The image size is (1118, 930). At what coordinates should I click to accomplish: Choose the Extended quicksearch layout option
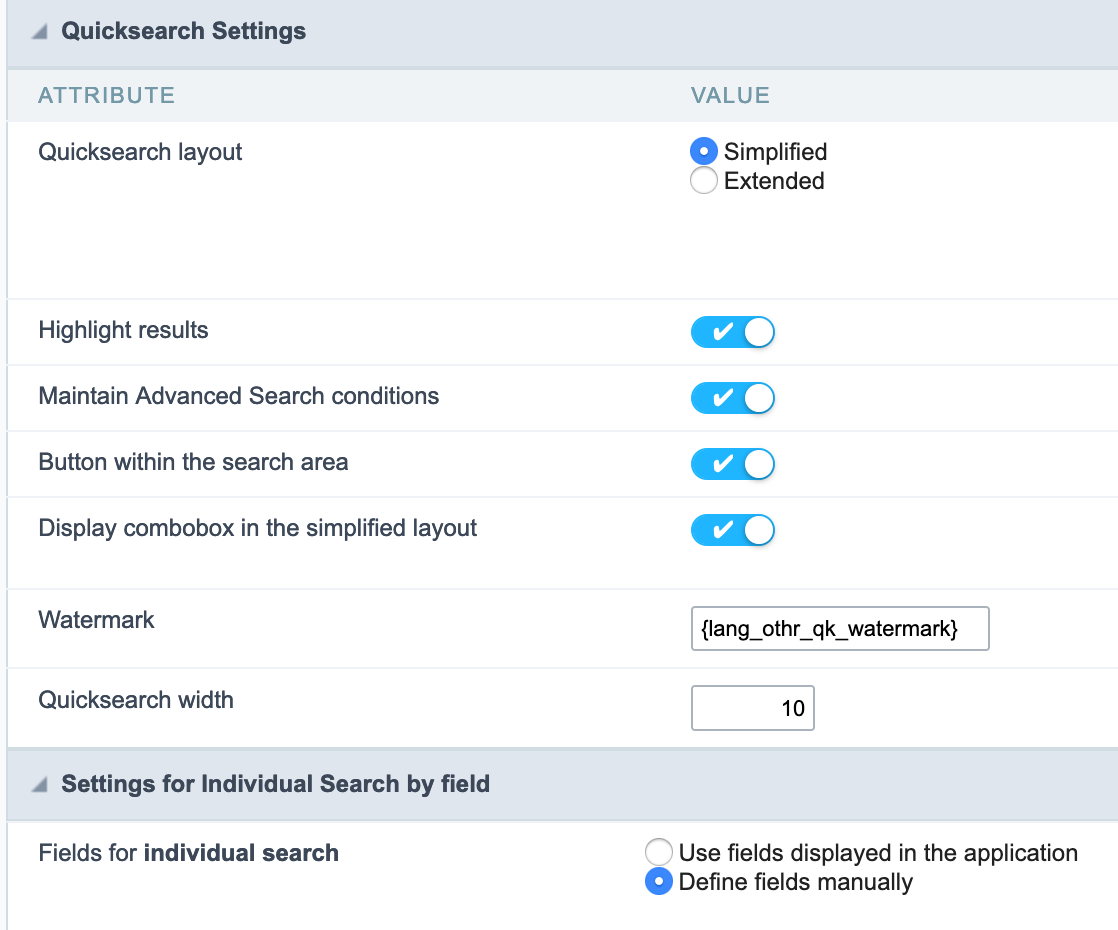pos(704,181)
